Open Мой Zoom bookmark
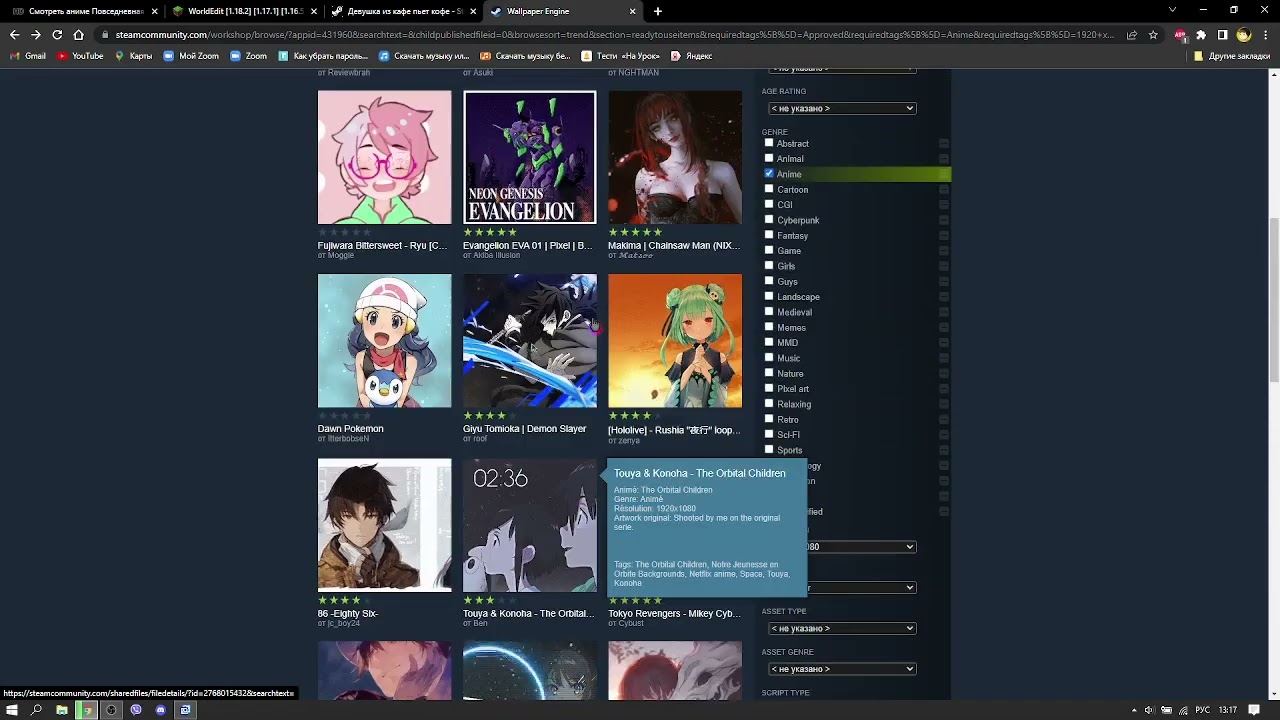This screenshot has height=720, width=1280. [x=191, y=56]
